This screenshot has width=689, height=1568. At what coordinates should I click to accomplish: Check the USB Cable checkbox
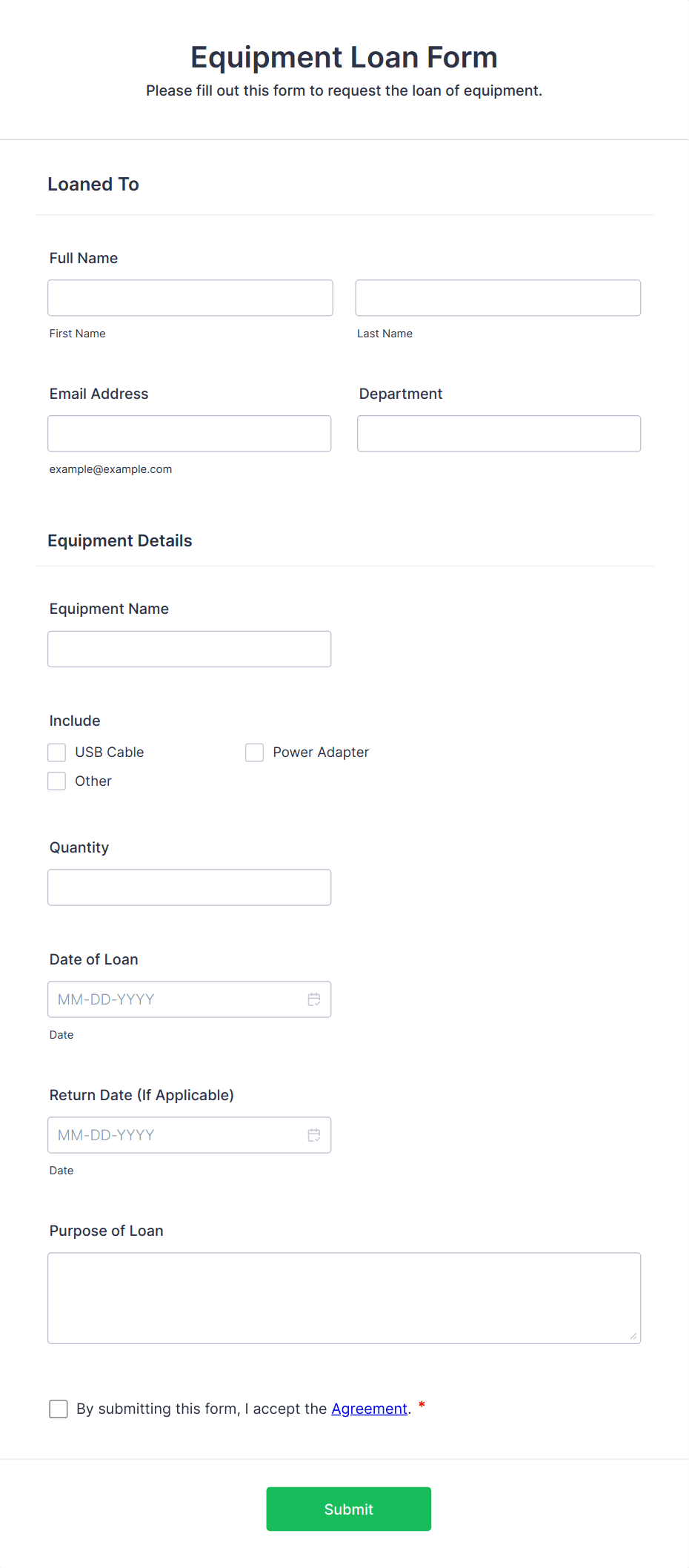pos(57,752)
